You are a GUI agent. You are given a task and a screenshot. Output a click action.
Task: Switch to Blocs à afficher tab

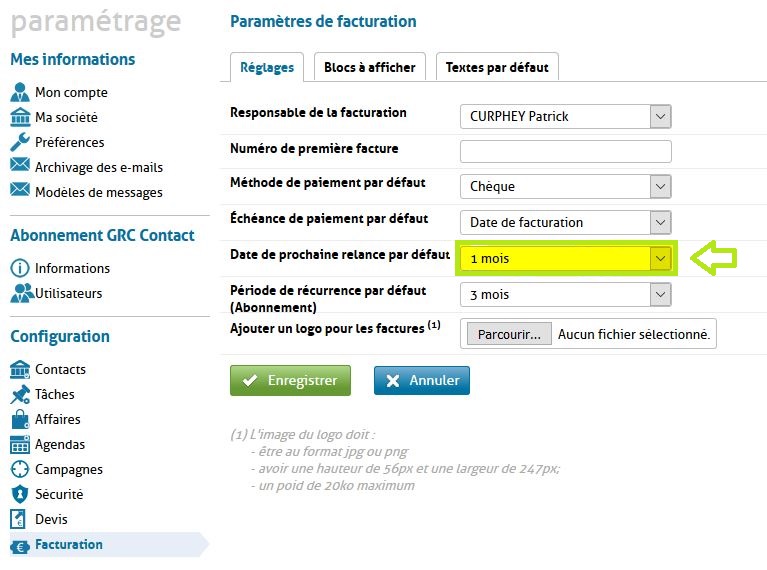tap(369, 68)
